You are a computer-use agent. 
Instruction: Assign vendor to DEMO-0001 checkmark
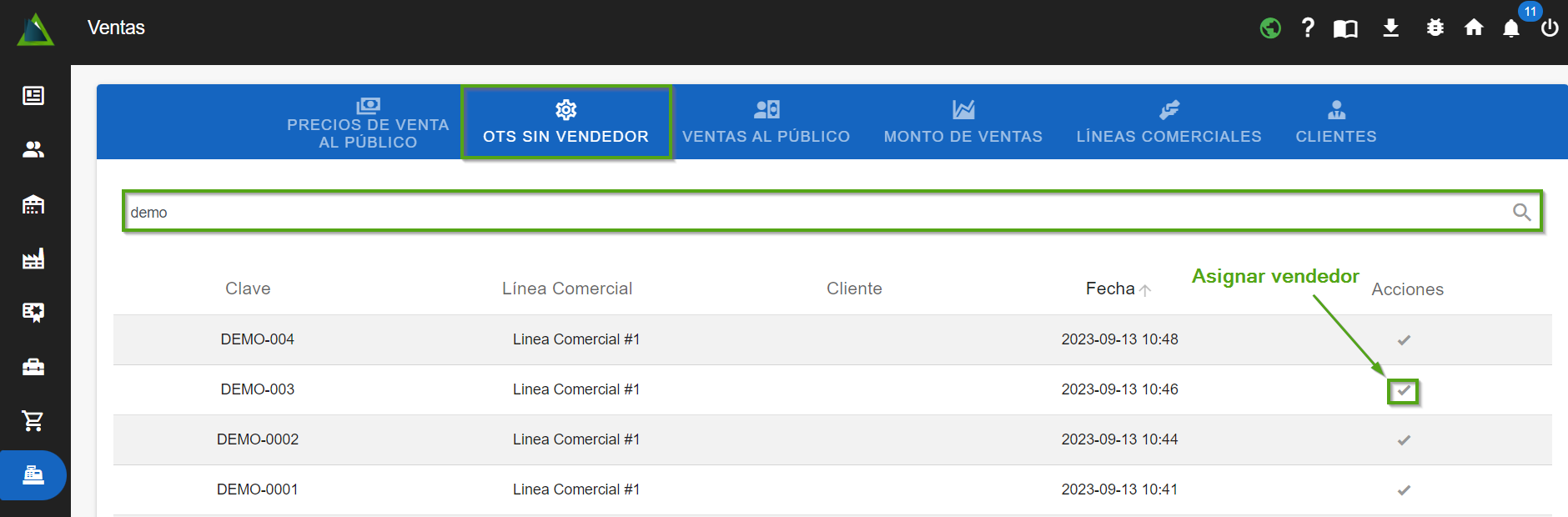[1404, 490]
